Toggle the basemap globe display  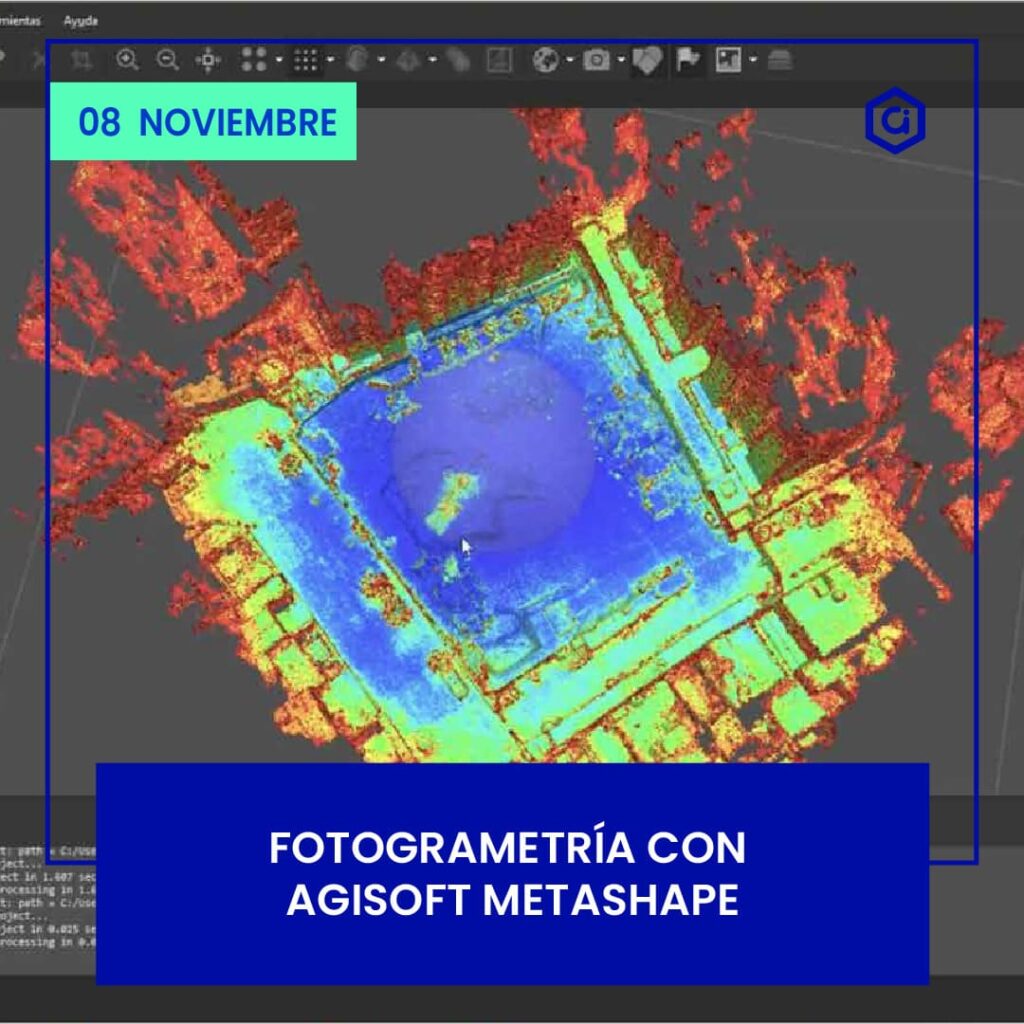coord(545,60)
